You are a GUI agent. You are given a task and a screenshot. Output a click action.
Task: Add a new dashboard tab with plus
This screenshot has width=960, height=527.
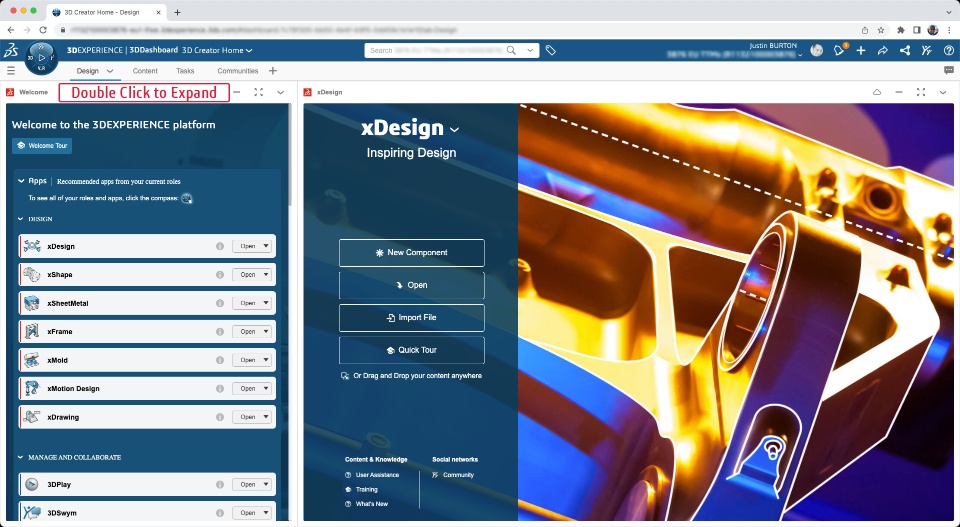tap(272, 71)
